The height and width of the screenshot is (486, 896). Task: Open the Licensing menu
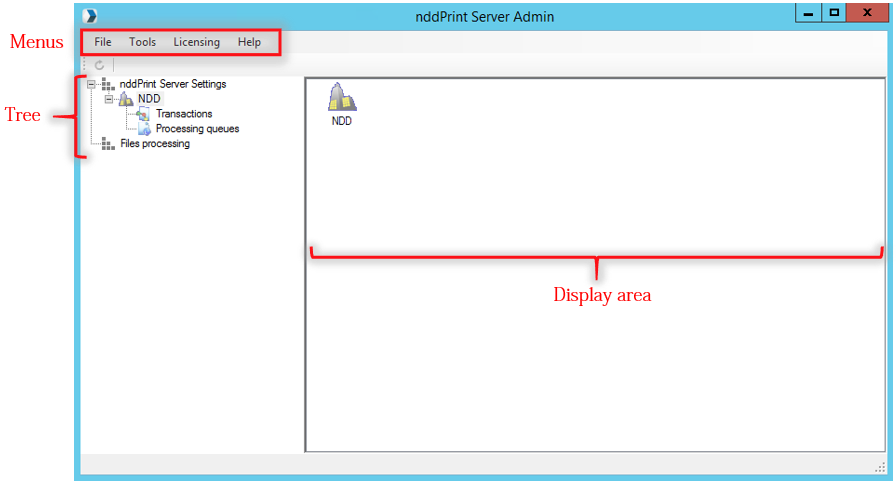(196, 42)
